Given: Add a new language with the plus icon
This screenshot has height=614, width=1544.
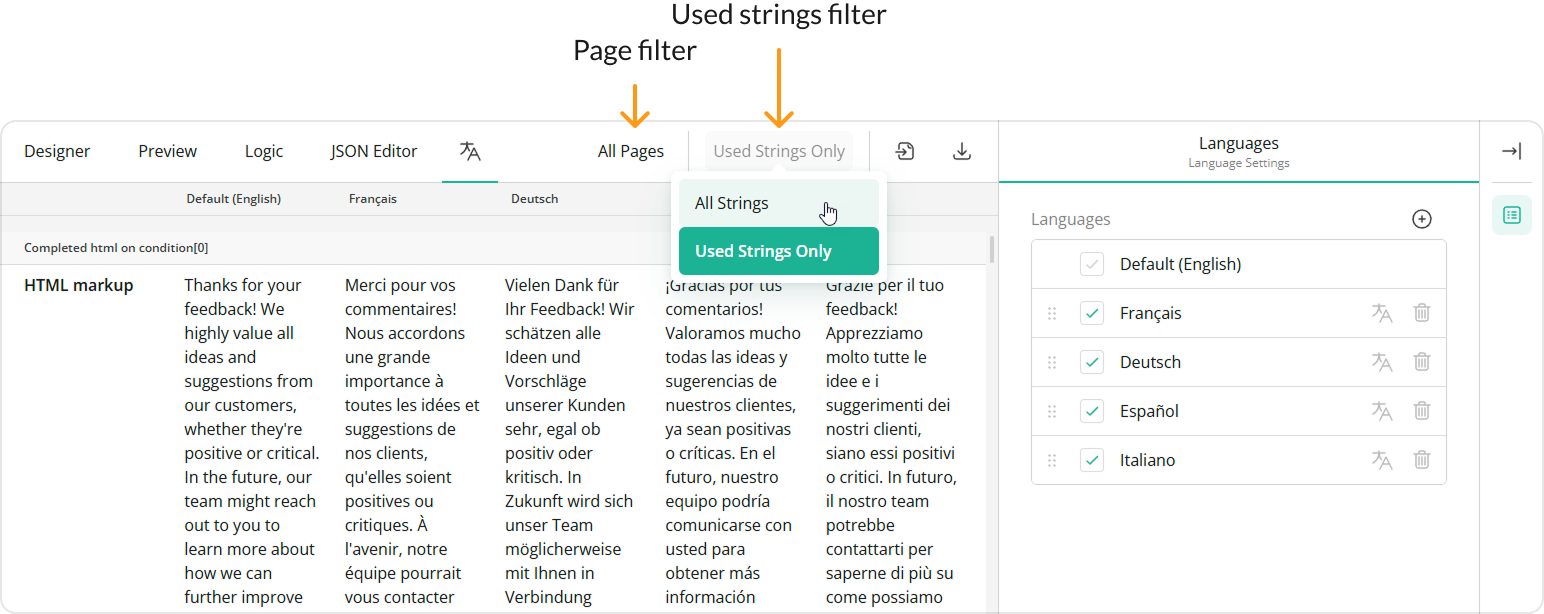Looking at the screenshot, I should [1422, 219].
